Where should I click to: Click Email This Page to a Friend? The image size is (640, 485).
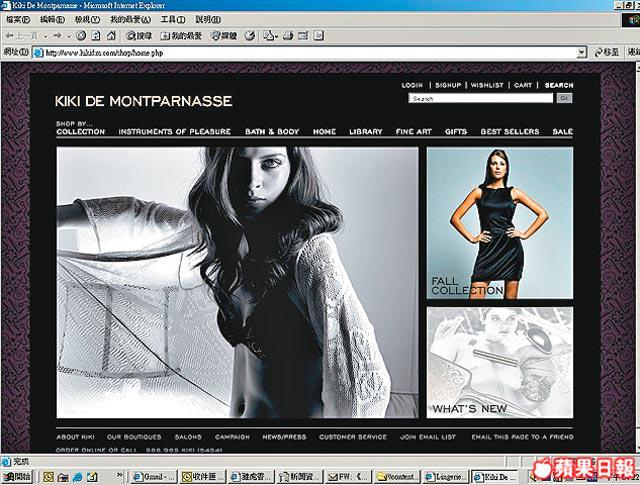coord(522,437)
